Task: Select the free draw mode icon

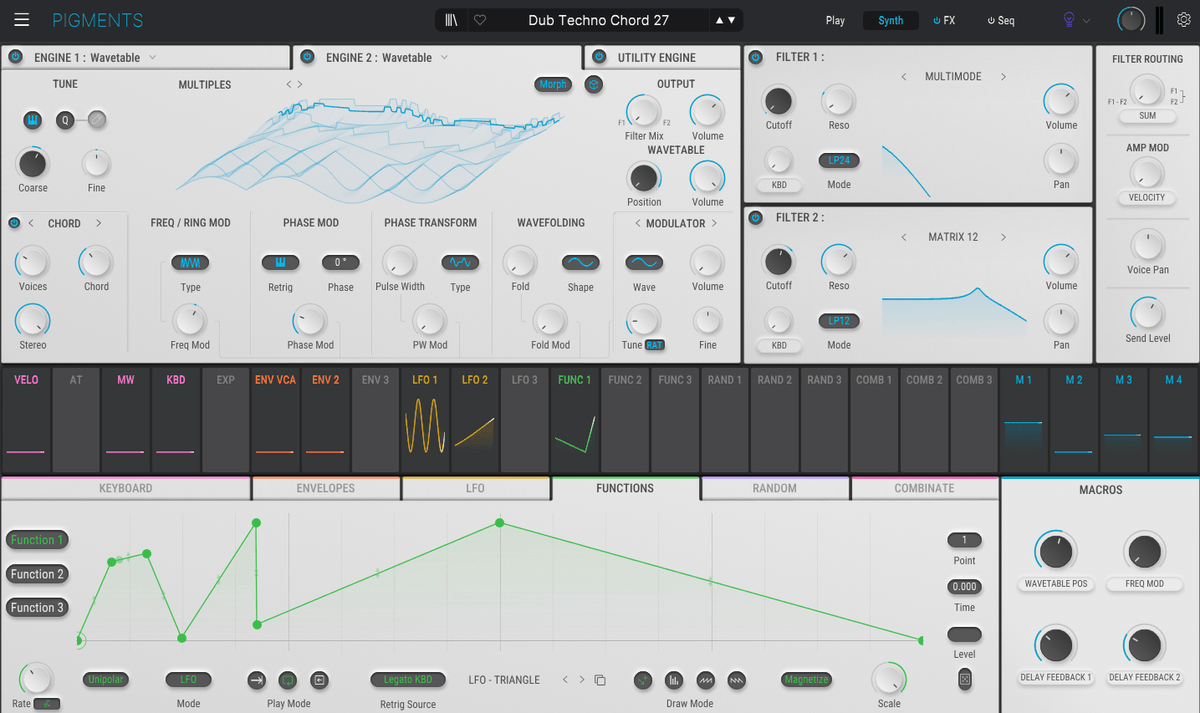Action: [643, 680]
